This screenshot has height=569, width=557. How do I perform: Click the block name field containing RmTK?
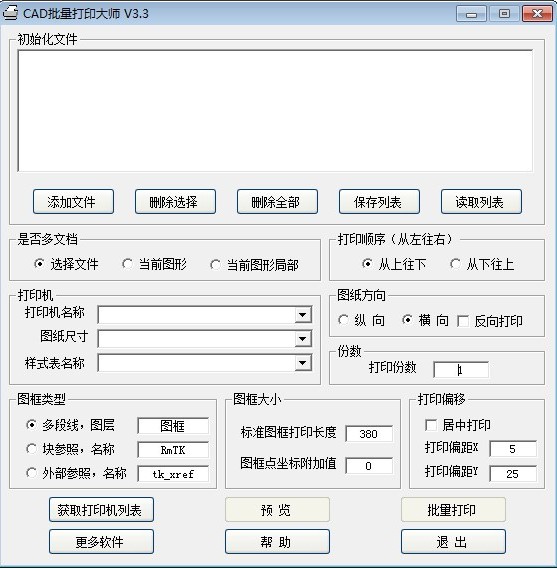click(x=173, y=450)
